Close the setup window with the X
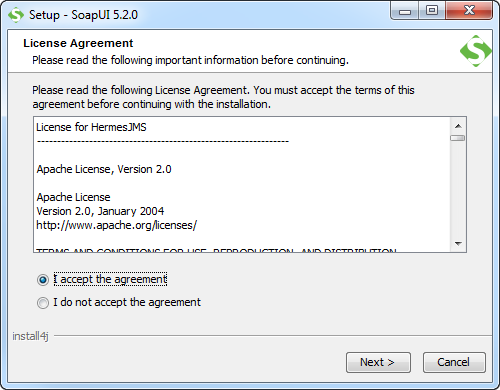Image resolution: width=500 pixels, height=390 pixels. pyautogui.click(x=469, y=11)
